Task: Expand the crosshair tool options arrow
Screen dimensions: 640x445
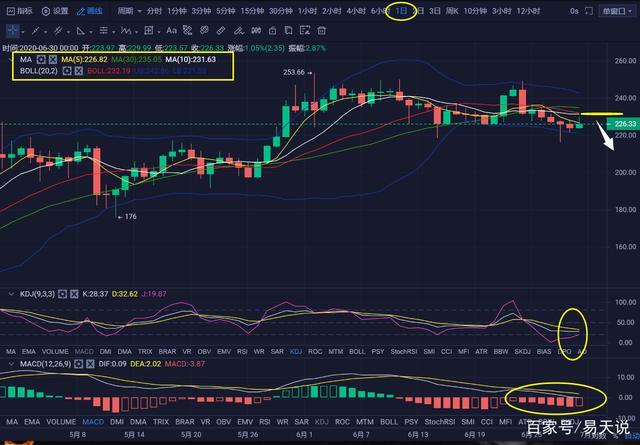Action: pos(22,31)
